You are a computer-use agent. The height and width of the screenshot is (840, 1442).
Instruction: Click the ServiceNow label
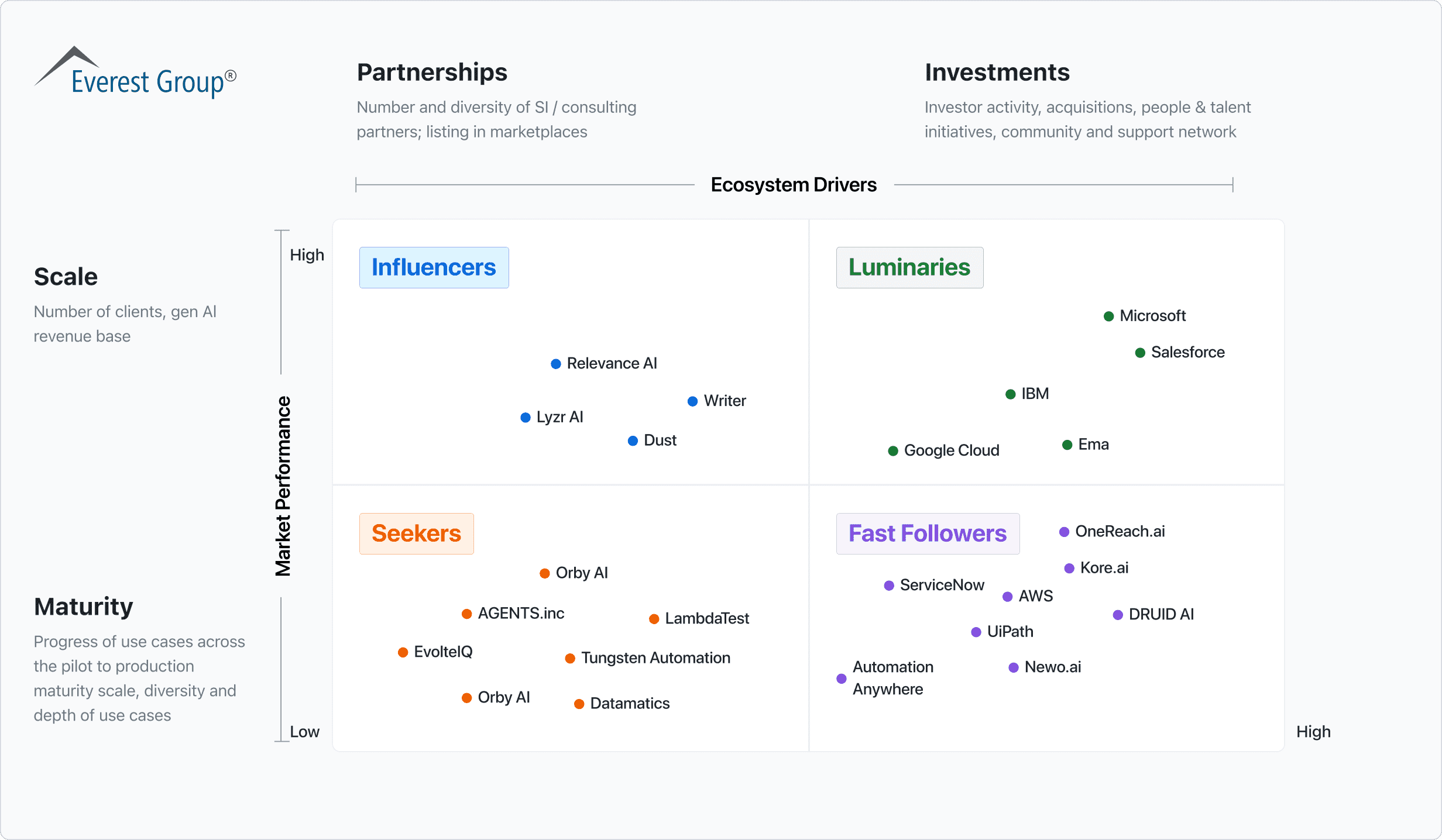pos(942,585)
